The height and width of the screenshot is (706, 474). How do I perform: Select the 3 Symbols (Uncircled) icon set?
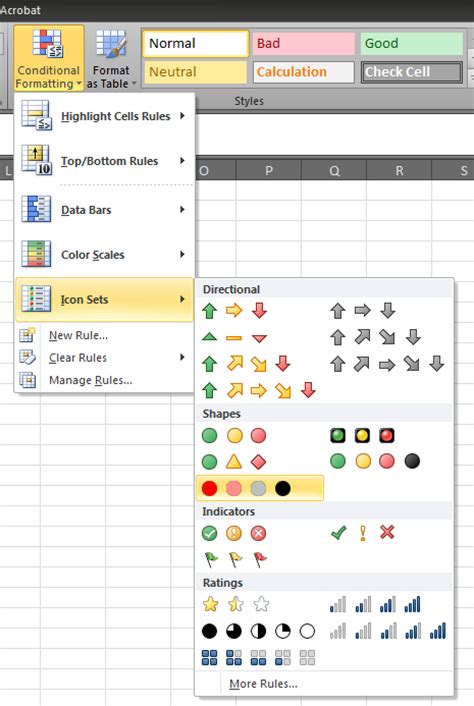pyautogui.click(x=362, y=533)
